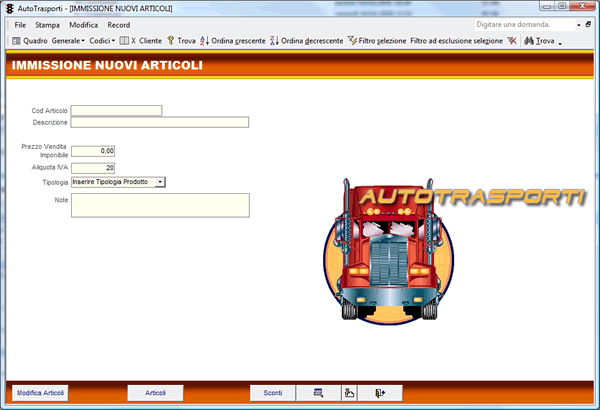This screenshot has width=600, height=410.
Task: Click the Quadro form icon in toolbar
Action: coord(16,41)
